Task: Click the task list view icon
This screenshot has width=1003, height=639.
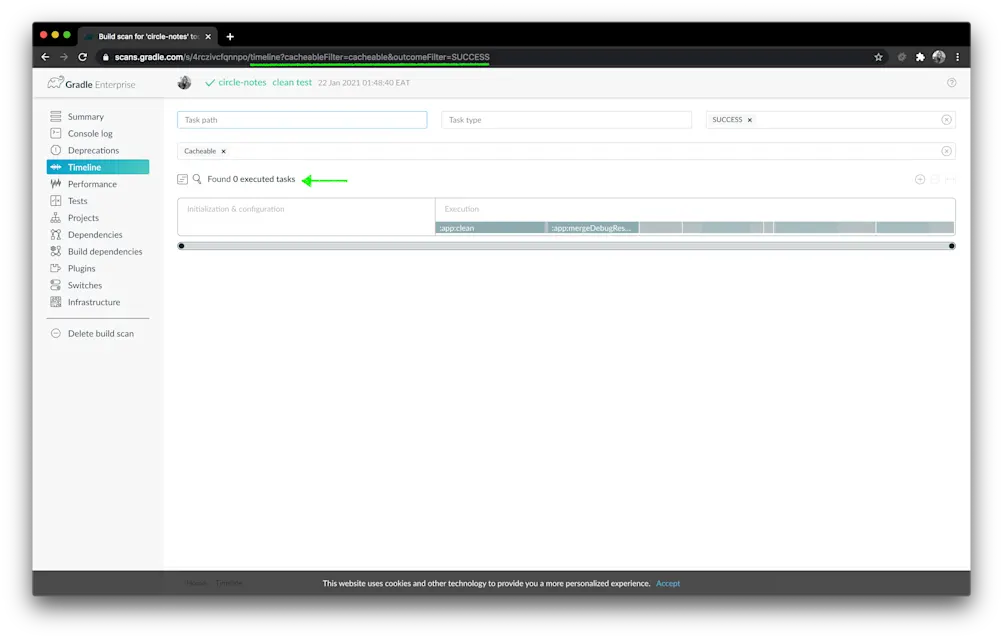Action: (x=182, y=179)
